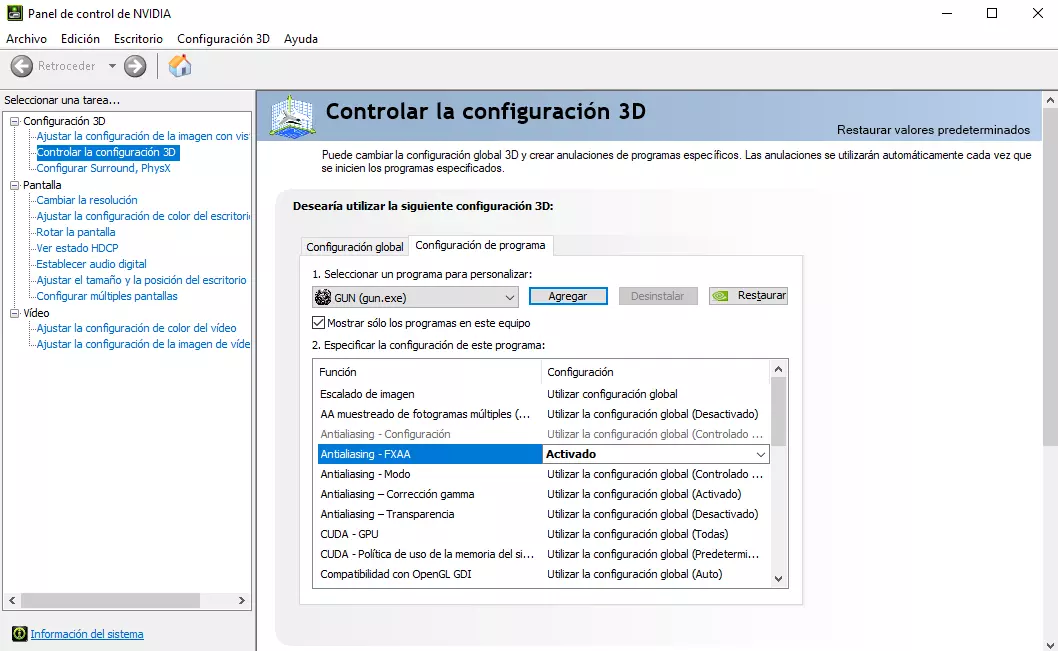Open the back history dropdown arrow
This screenshot has height=651, width=1058.
tap(112, 66)
